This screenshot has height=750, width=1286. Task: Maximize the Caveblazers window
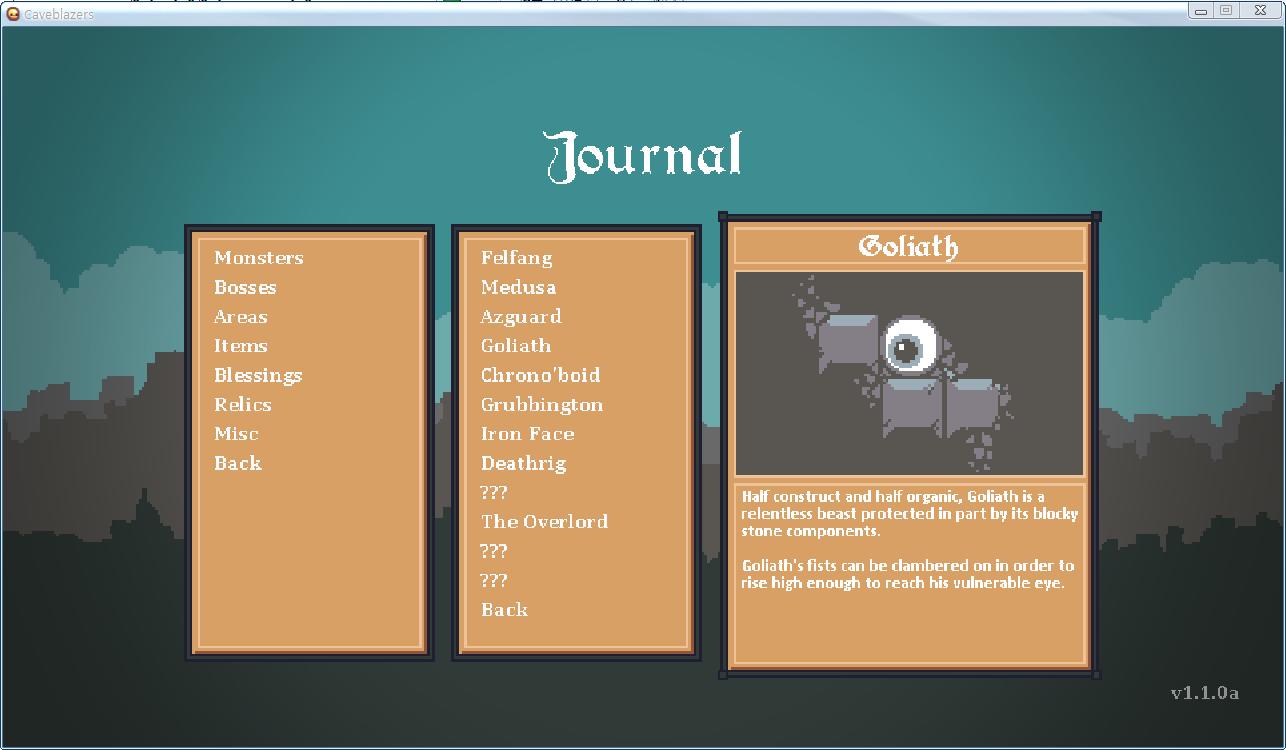tap(1226, 10)
